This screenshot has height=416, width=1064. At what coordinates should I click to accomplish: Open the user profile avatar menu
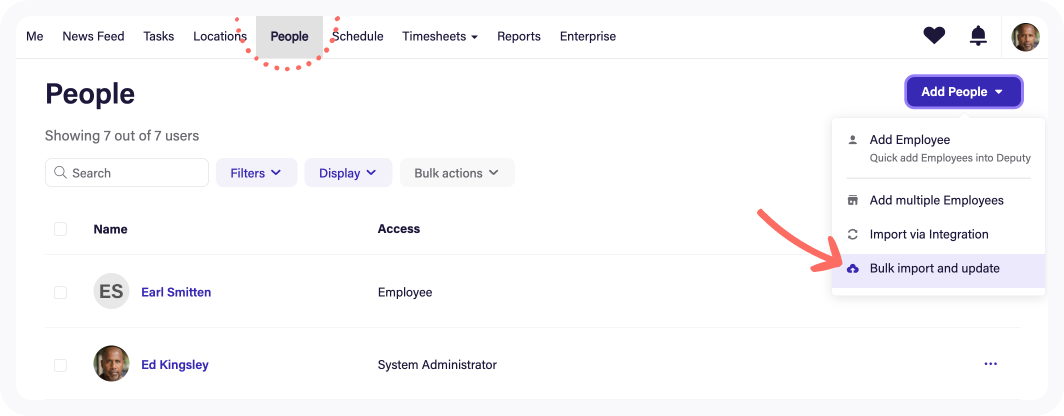point(1025,37)
